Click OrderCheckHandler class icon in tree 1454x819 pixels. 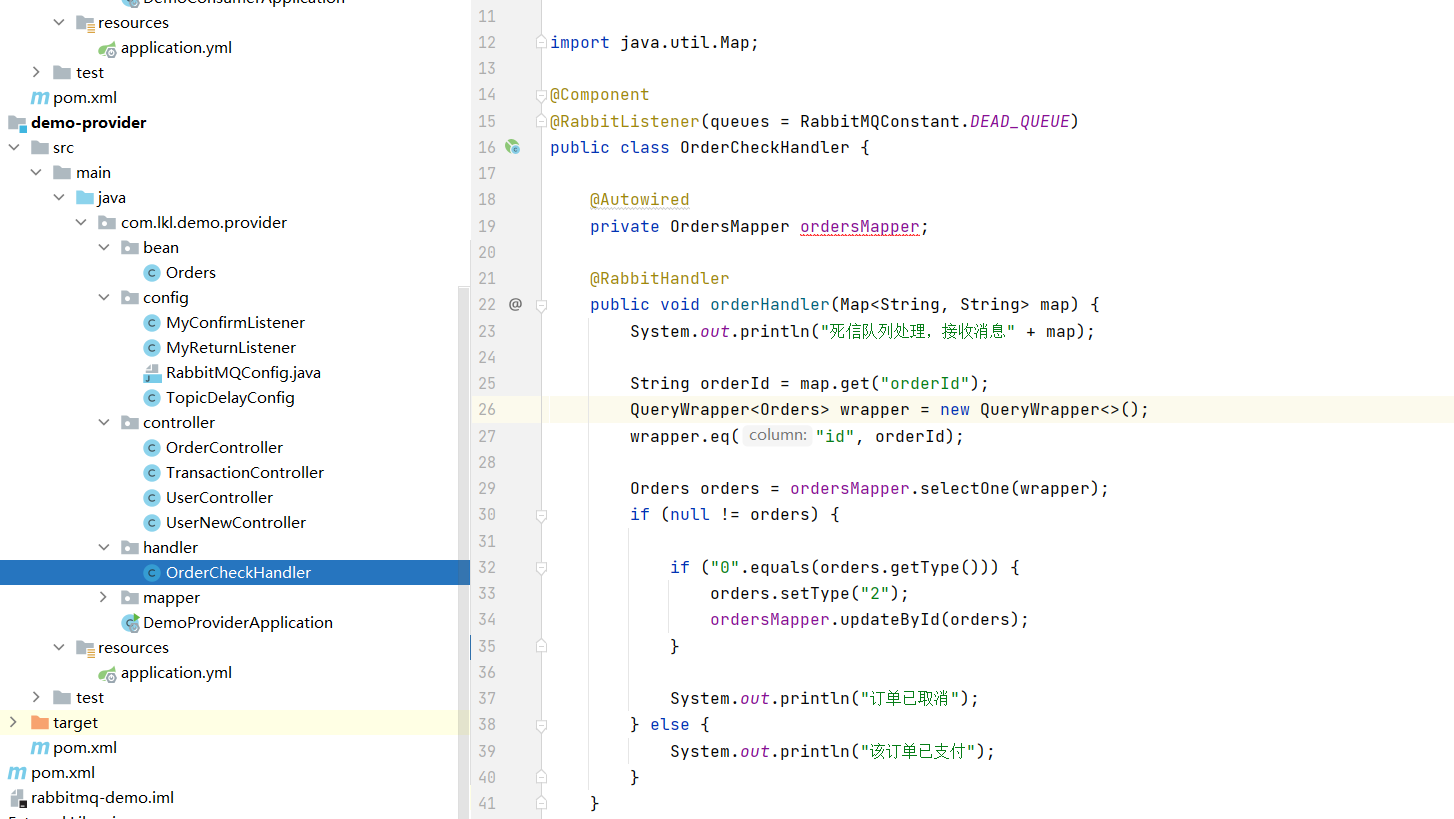point(152,573)
